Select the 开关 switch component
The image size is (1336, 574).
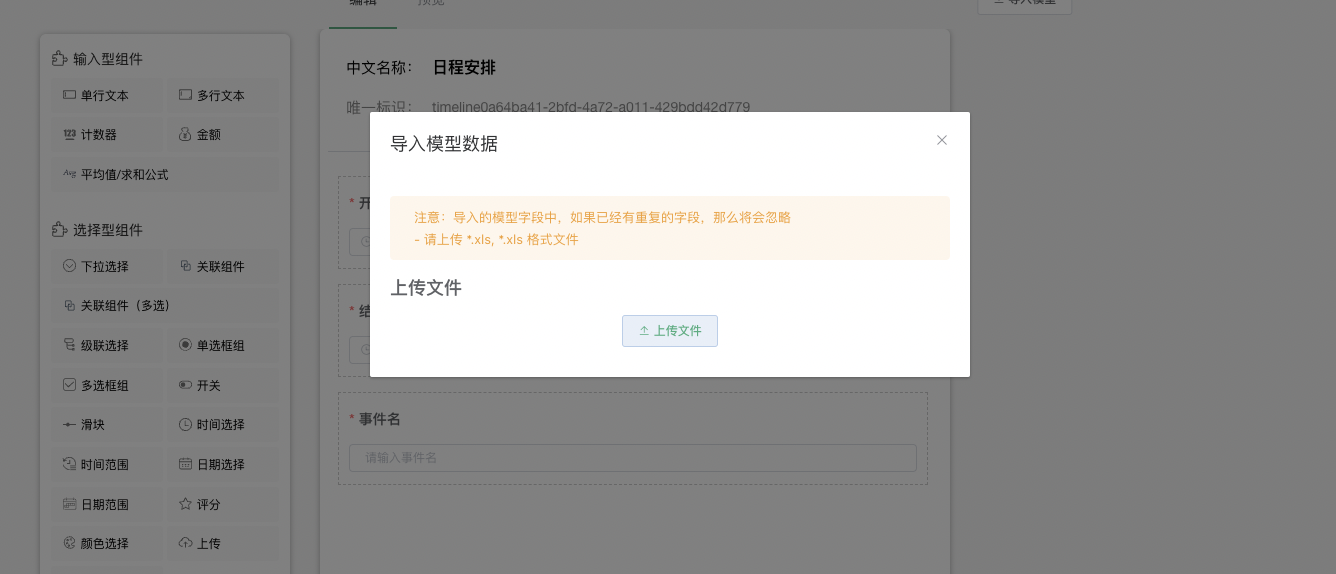[x=222, y=385]
